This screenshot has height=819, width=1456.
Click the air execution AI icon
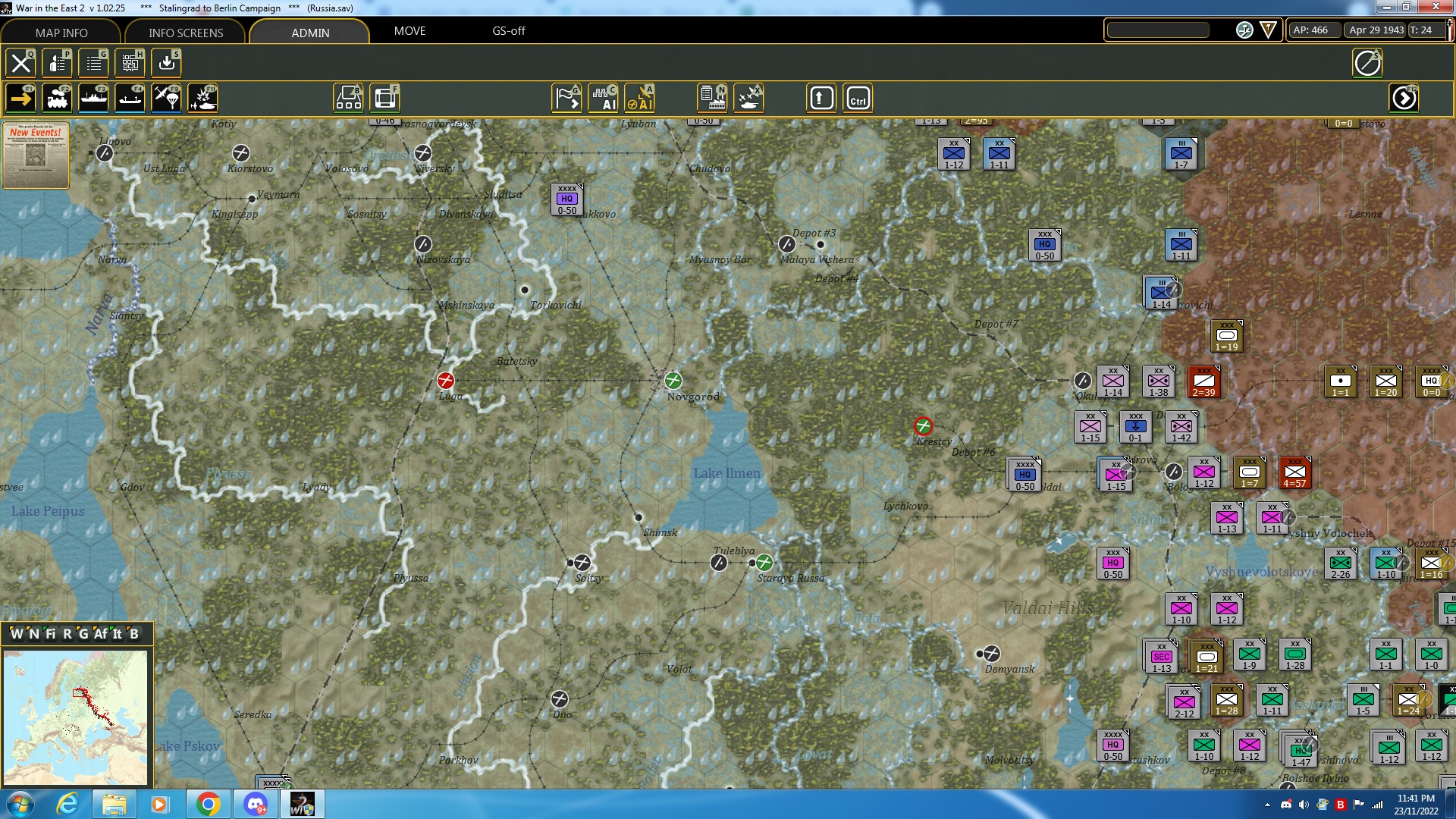(639, 99)
